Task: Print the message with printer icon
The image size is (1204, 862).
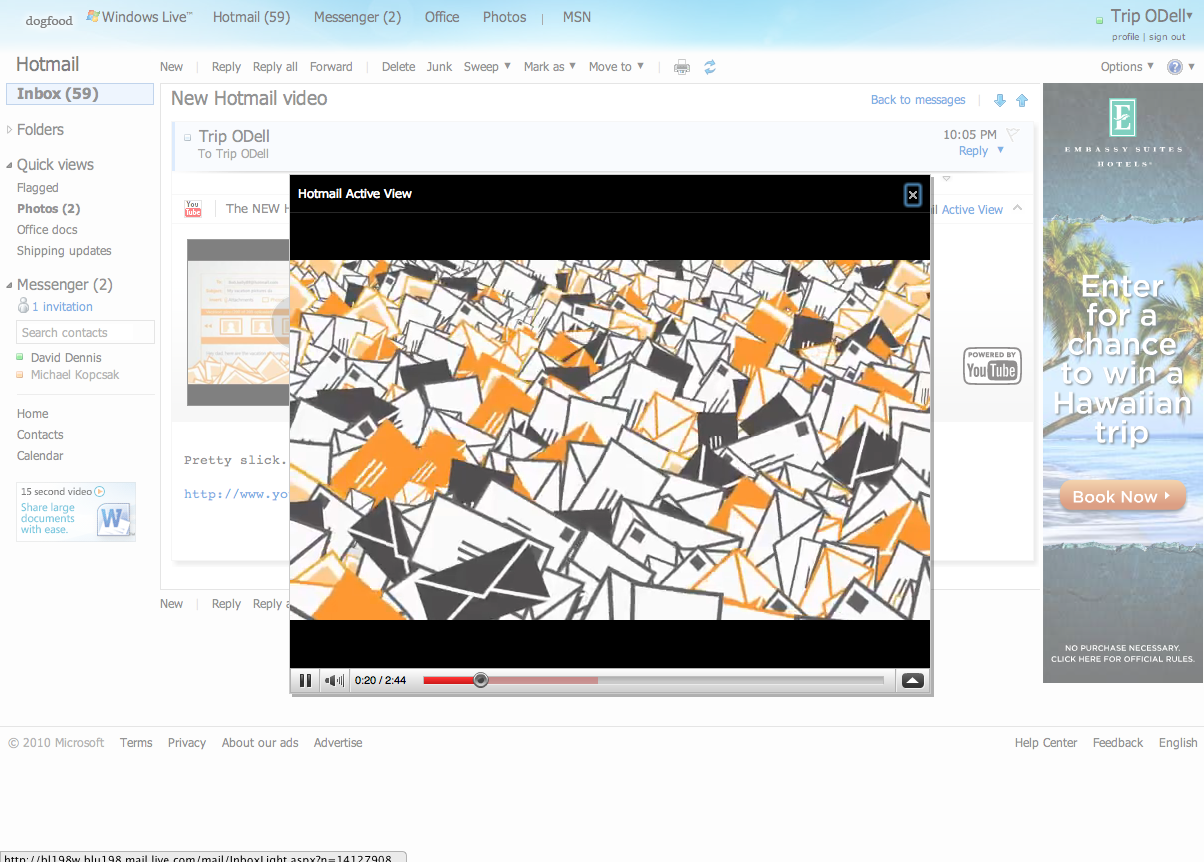Action: [682, 67]
